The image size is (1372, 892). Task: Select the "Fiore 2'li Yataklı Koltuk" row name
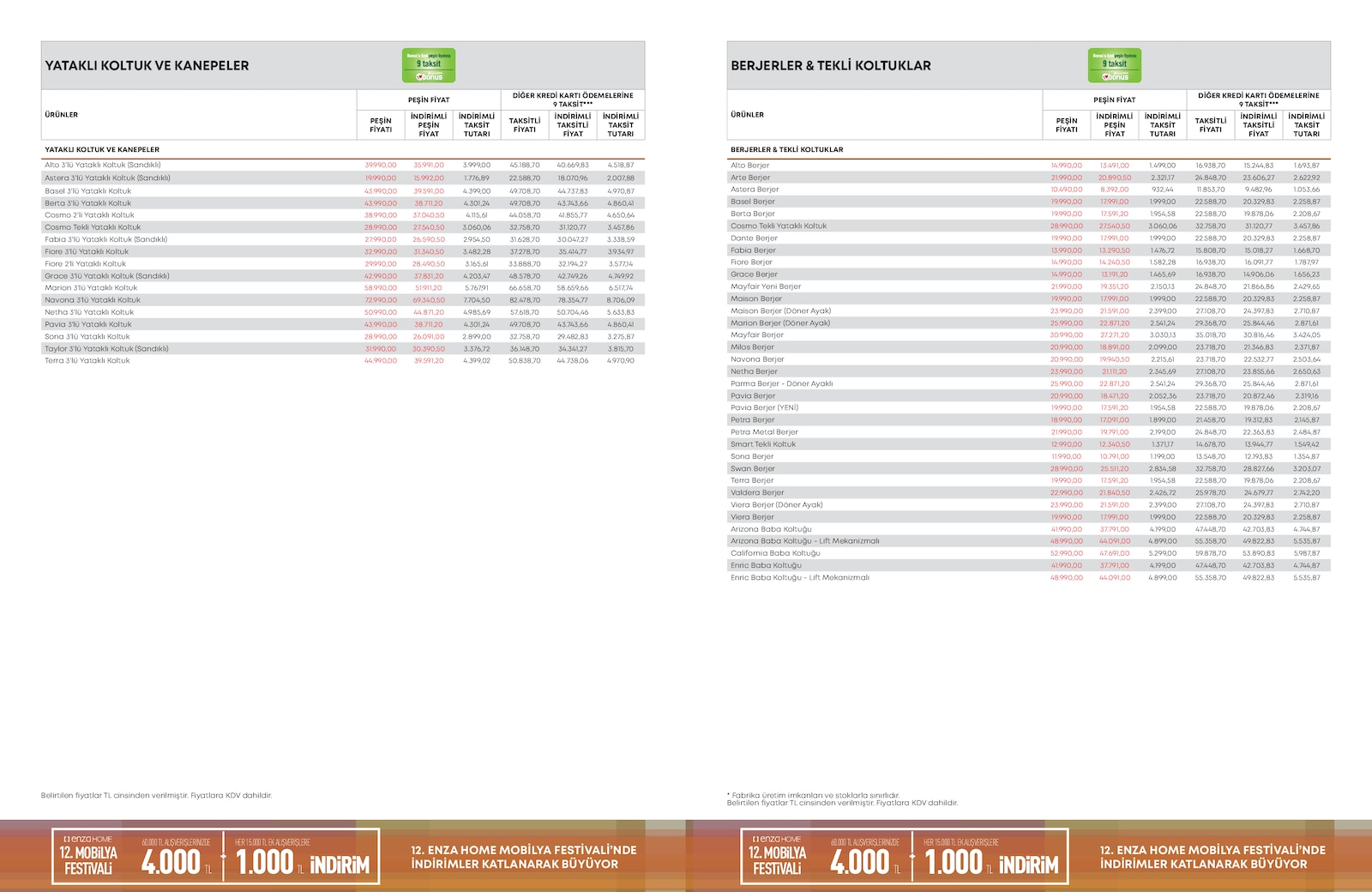pyautogui.click(x=85, y=263)
